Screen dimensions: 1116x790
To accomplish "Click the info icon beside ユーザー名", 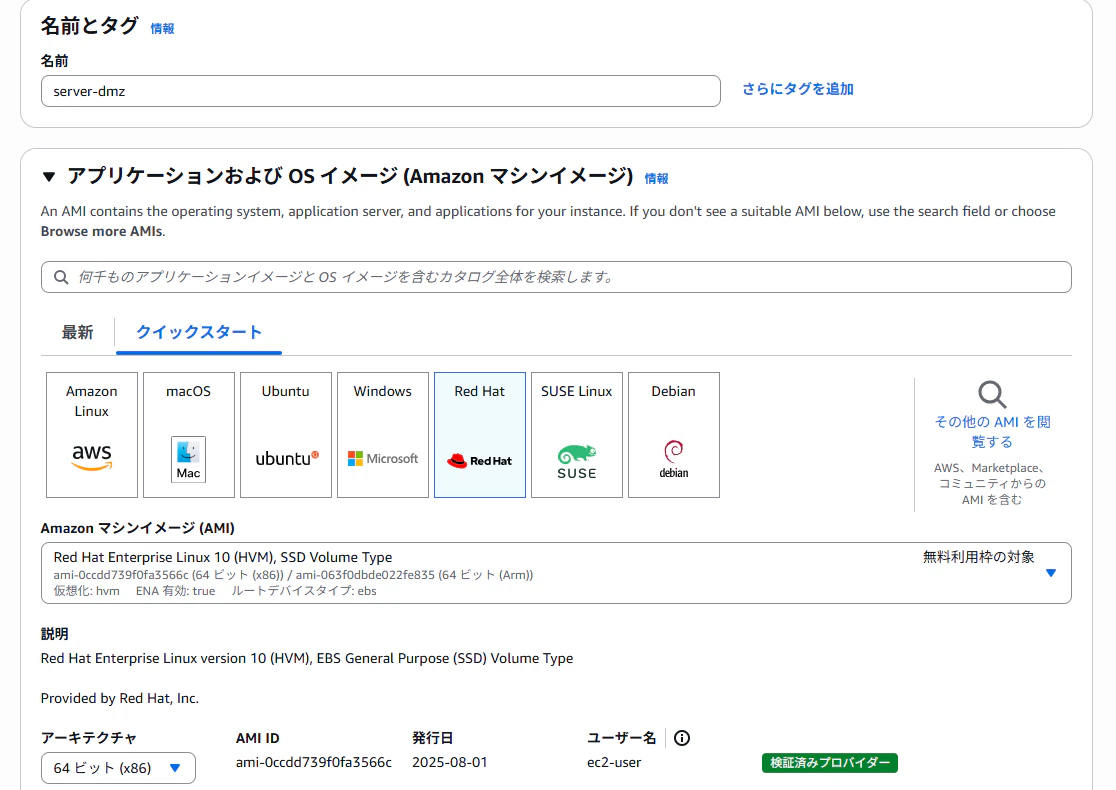I will point(682,738).
